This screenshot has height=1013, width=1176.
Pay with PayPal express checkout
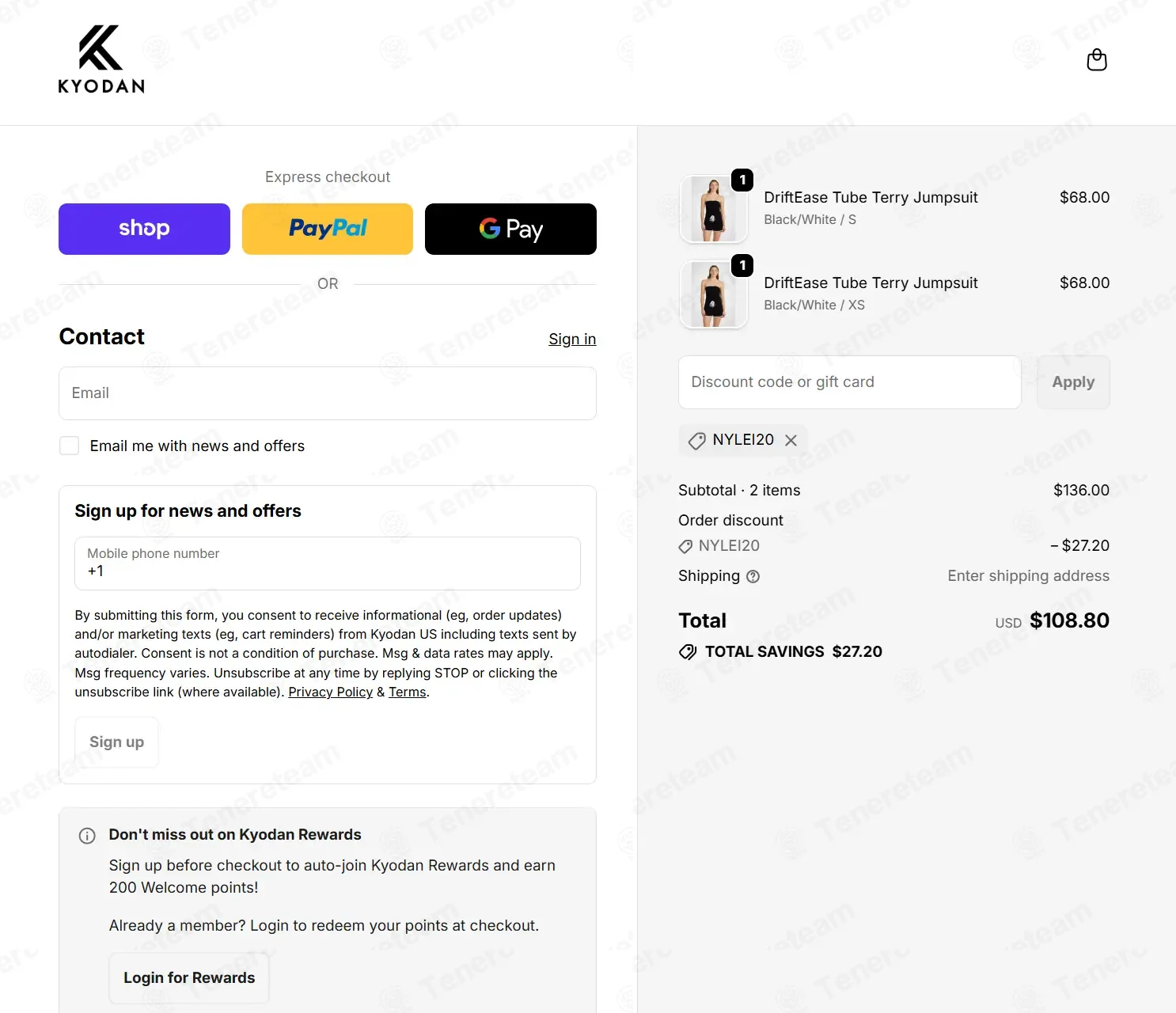[x=328, y=229]
